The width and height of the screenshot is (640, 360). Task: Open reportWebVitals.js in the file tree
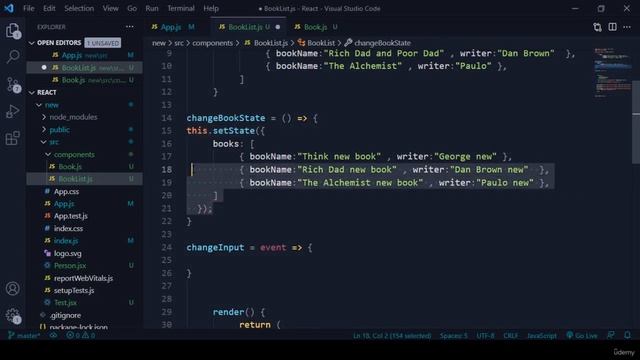point(84,278)
